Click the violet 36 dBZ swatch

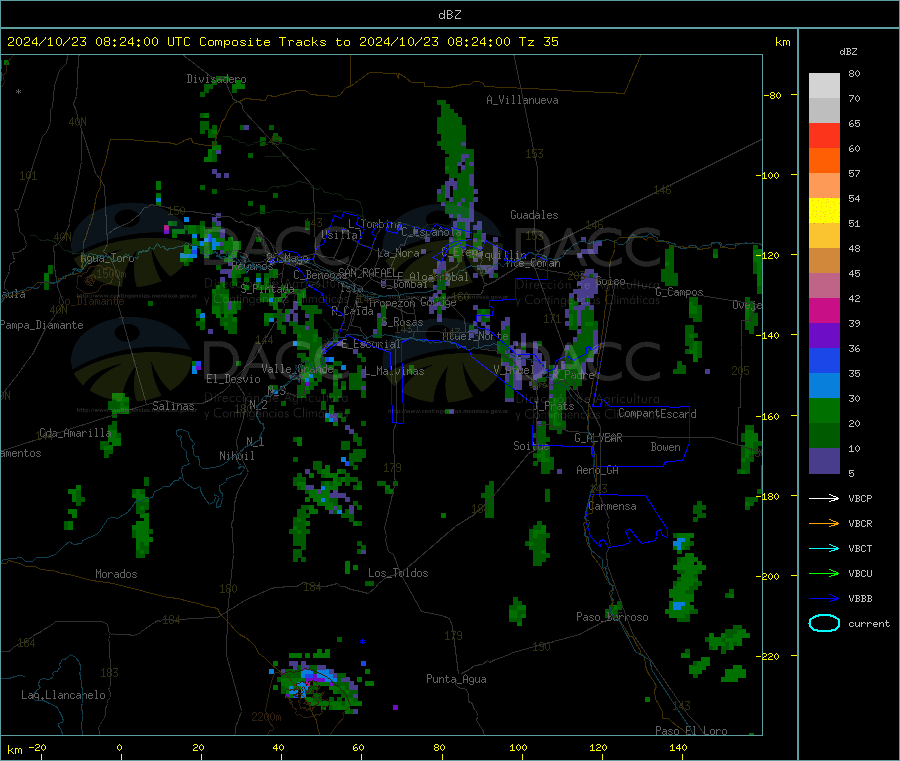(x=824, y=336)
